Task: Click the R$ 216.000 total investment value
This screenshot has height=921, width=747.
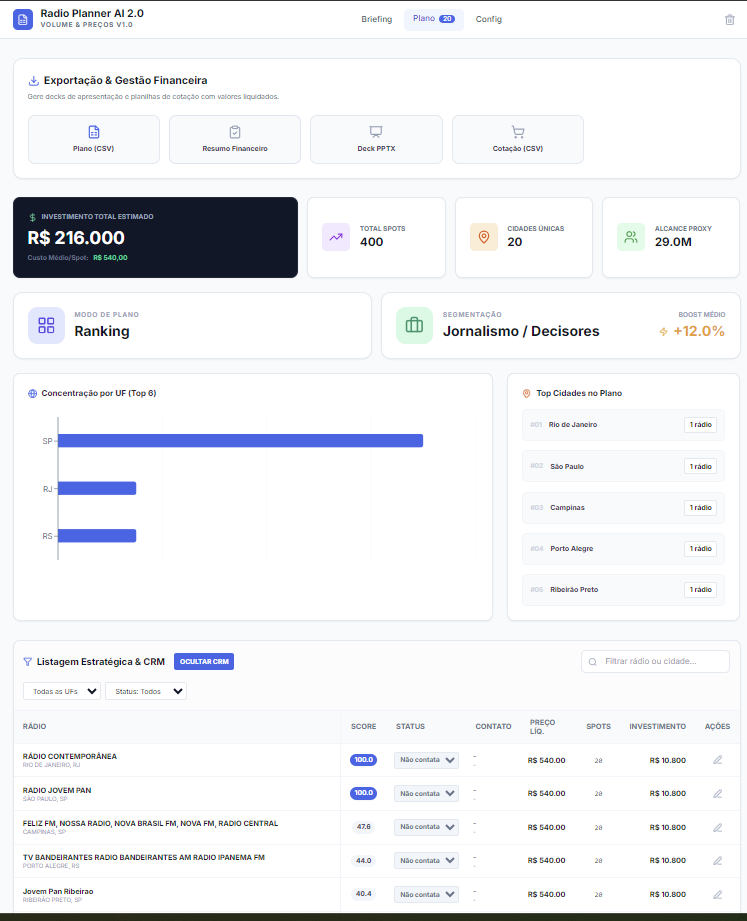Action: 76,238
